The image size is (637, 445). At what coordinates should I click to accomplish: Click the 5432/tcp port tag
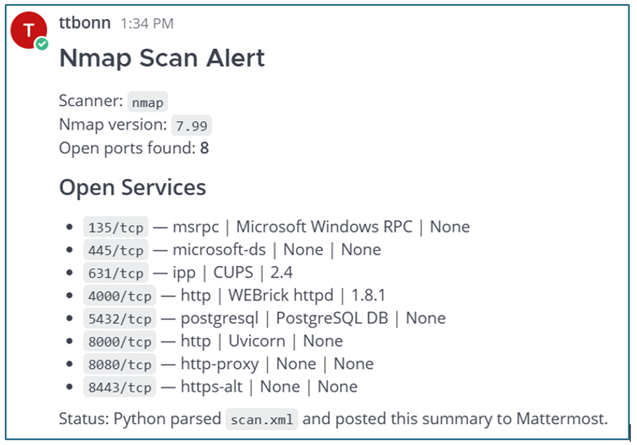click(x=119, y=318)
